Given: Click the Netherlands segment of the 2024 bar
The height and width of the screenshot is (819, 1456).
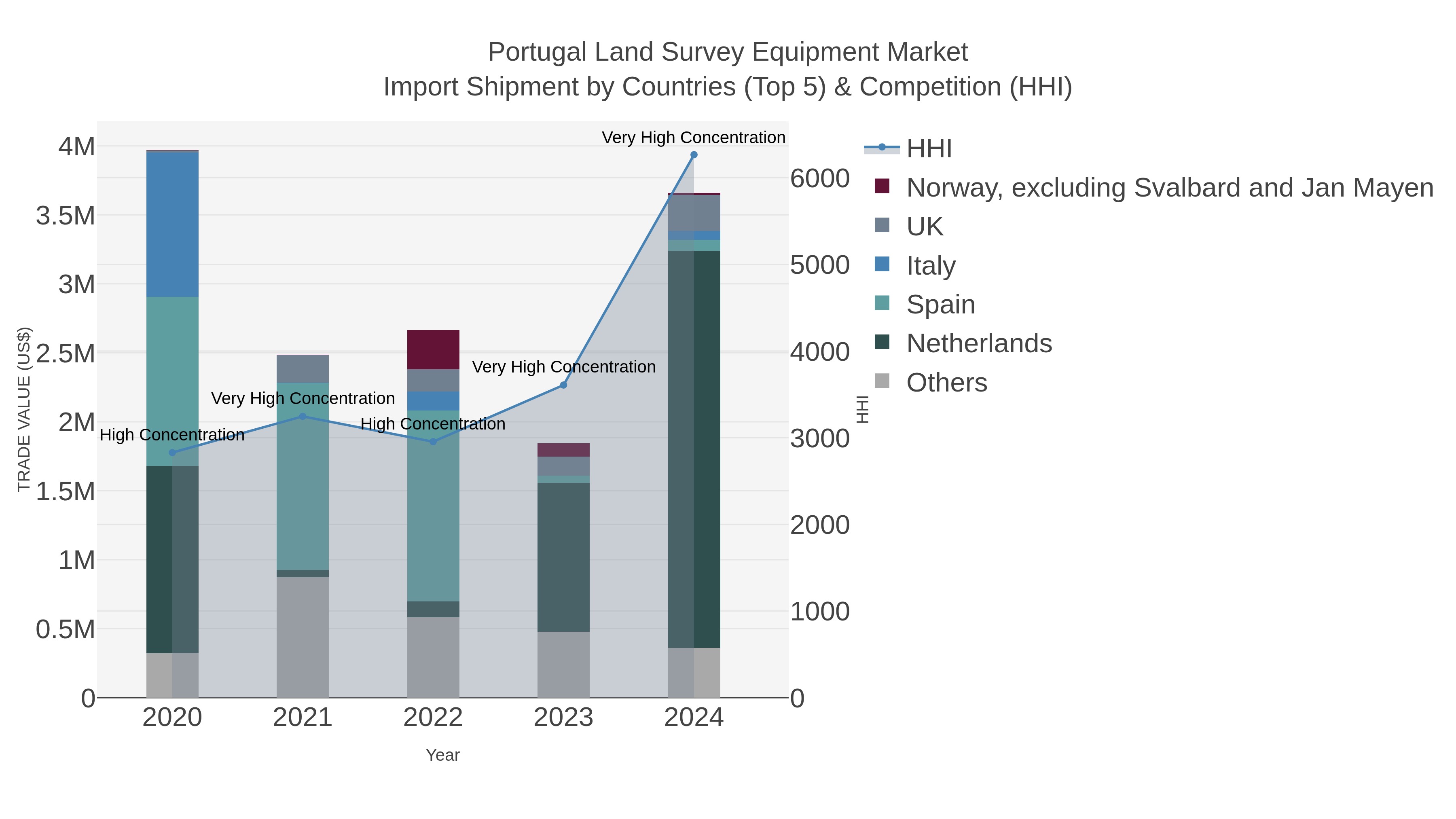Looking at the screenshot, I should coord(694,449).
